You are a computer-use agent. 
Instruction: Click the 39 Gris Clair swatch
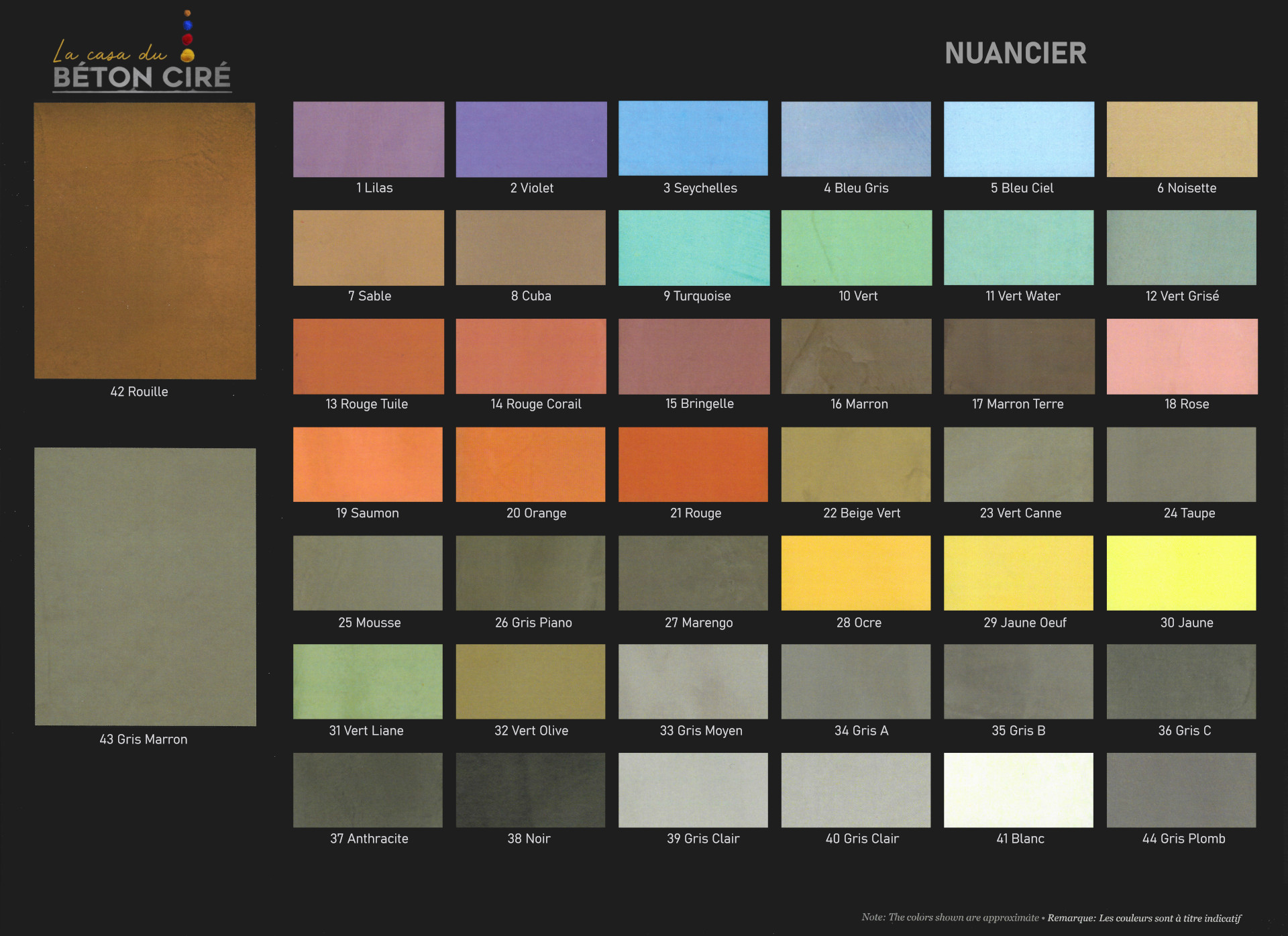pyautogui.click(x=693, y=790)
